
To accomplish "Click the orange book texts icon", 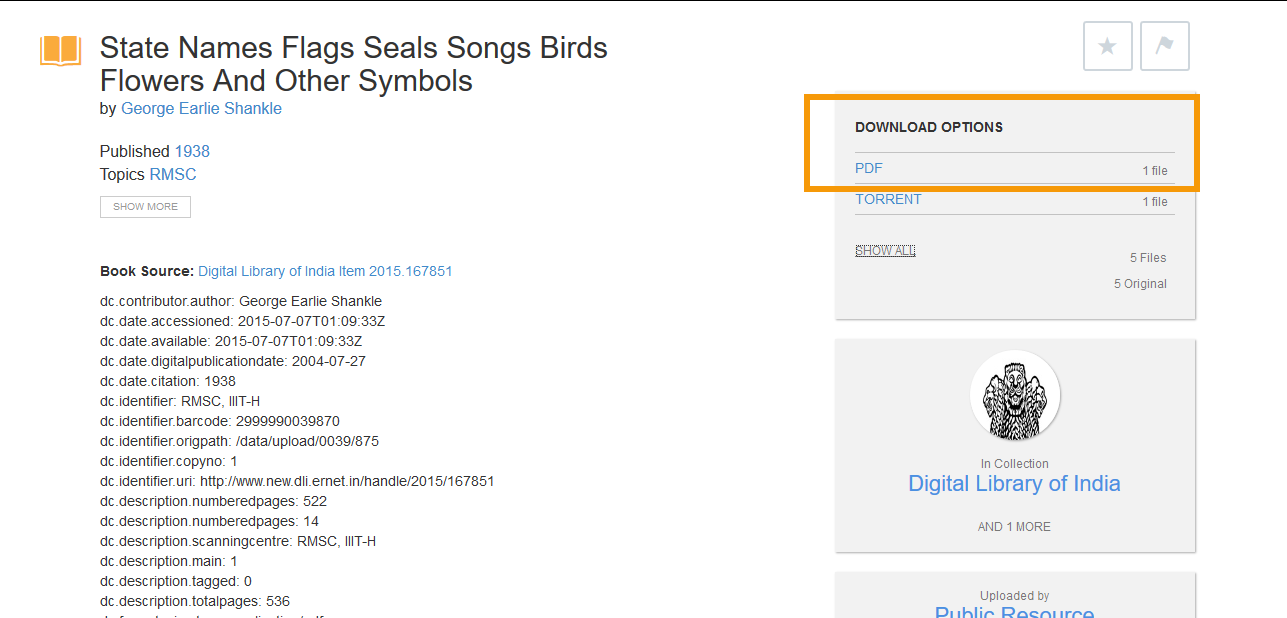I will [x=60, y=50].
